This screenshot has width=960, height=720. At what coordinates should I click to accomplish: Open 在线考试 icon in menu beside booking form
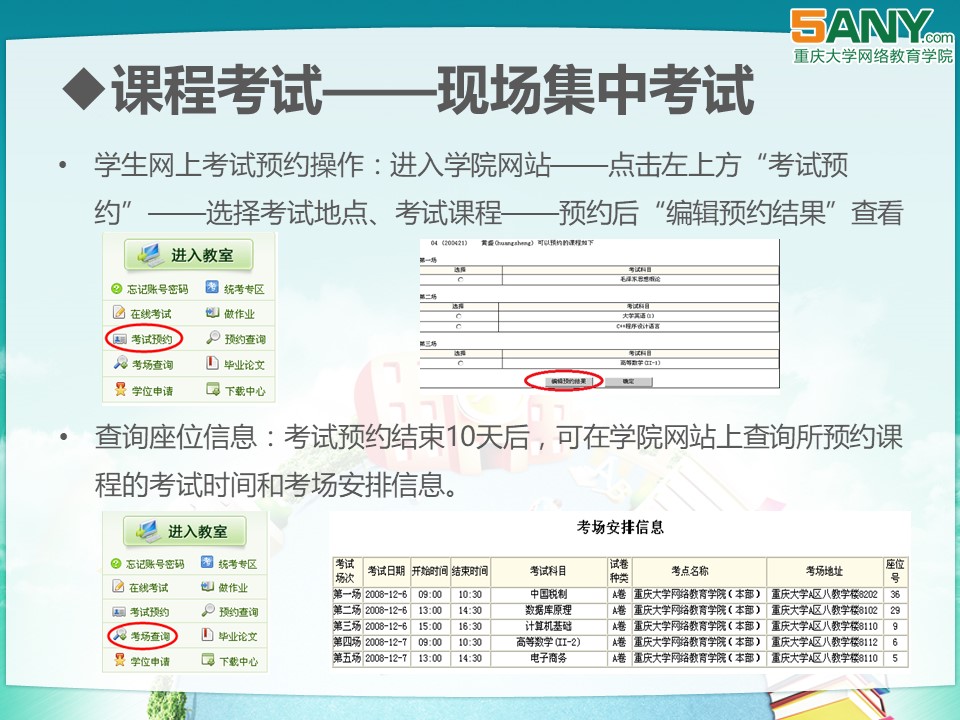[120, 314]
